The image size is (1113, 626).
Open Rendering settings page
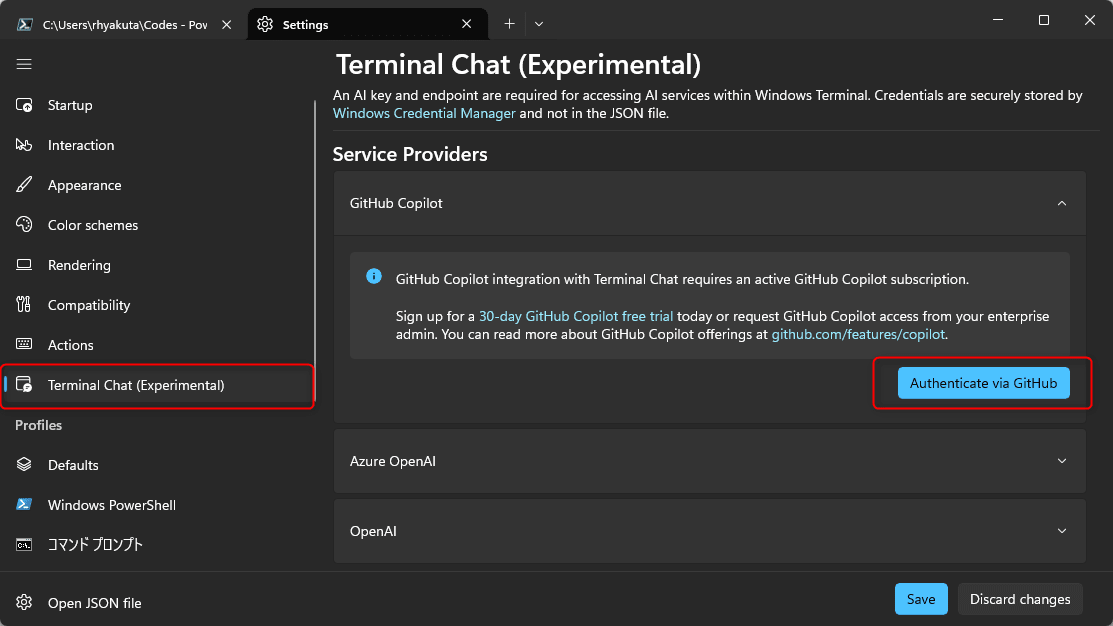[158, 265]
